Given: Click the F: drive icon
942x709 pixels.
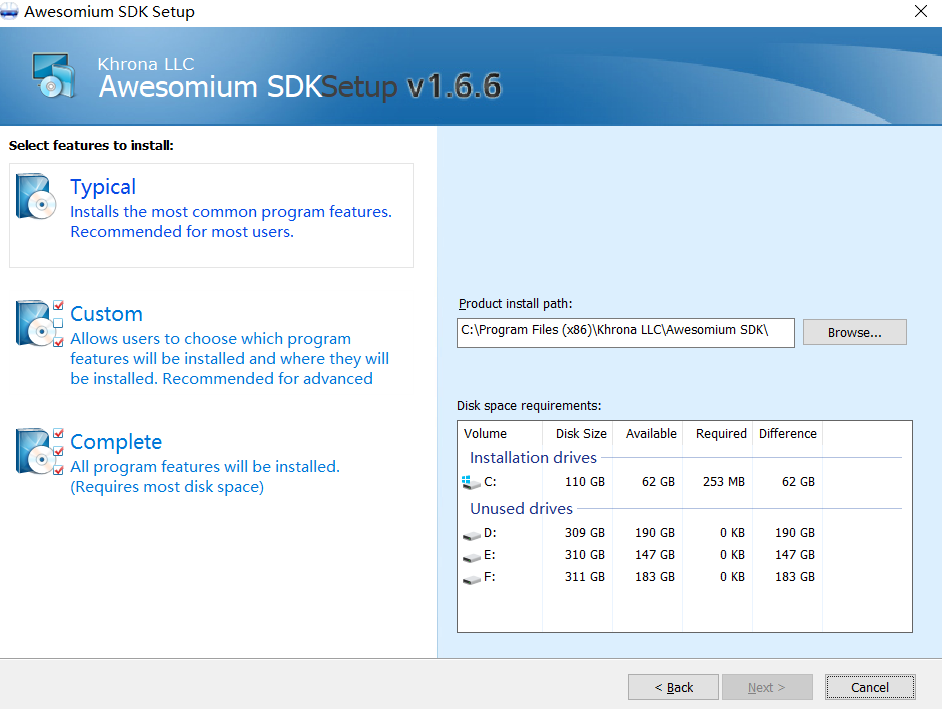Looking at the screenshot, I should pos(472,579).
